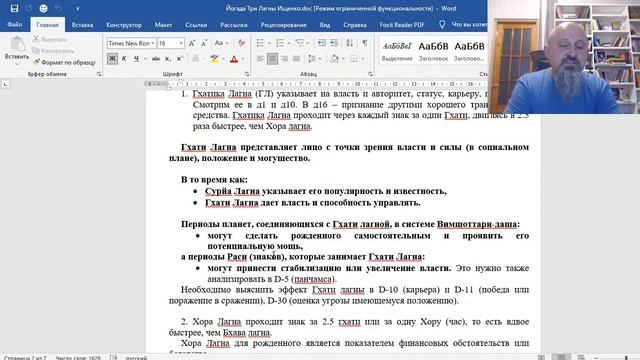This screenshot has height=360, width=640.
Task: Click the paragraph shading paint bucket icon
Action: [334, 59]
